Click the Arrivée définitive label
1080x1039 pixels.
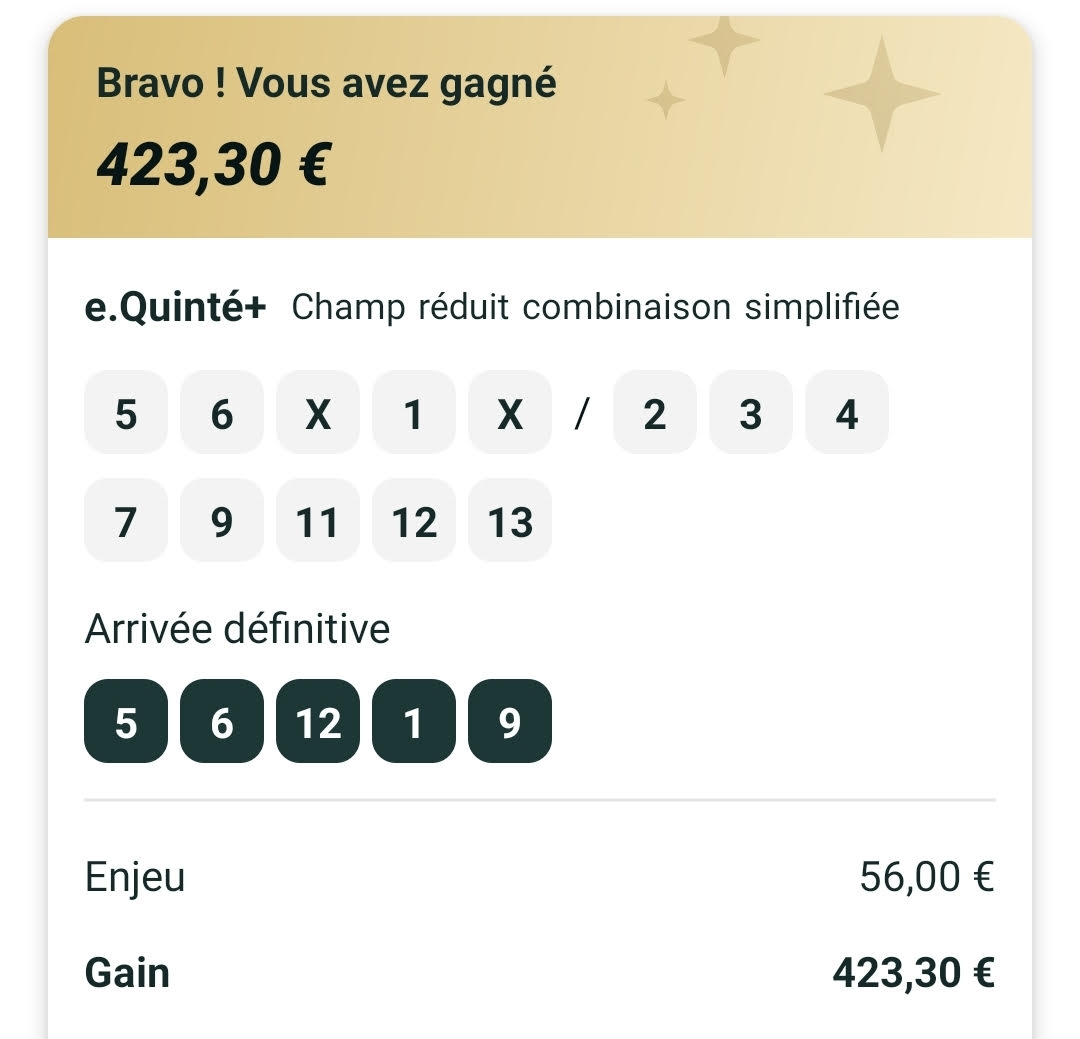[237, 629]
